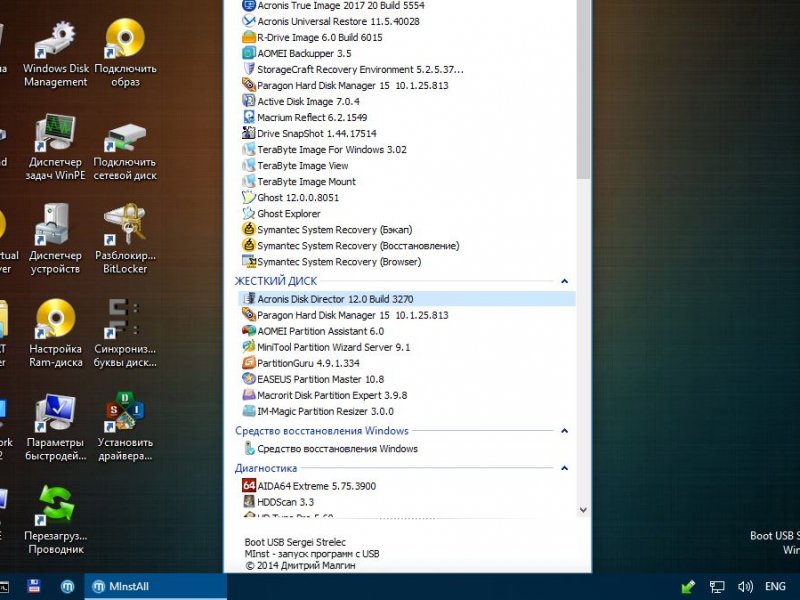Launch EASEUS Partition Master 10.8
Screen dimensions: 800x600
pyautogui.click(x=313, y=379)
